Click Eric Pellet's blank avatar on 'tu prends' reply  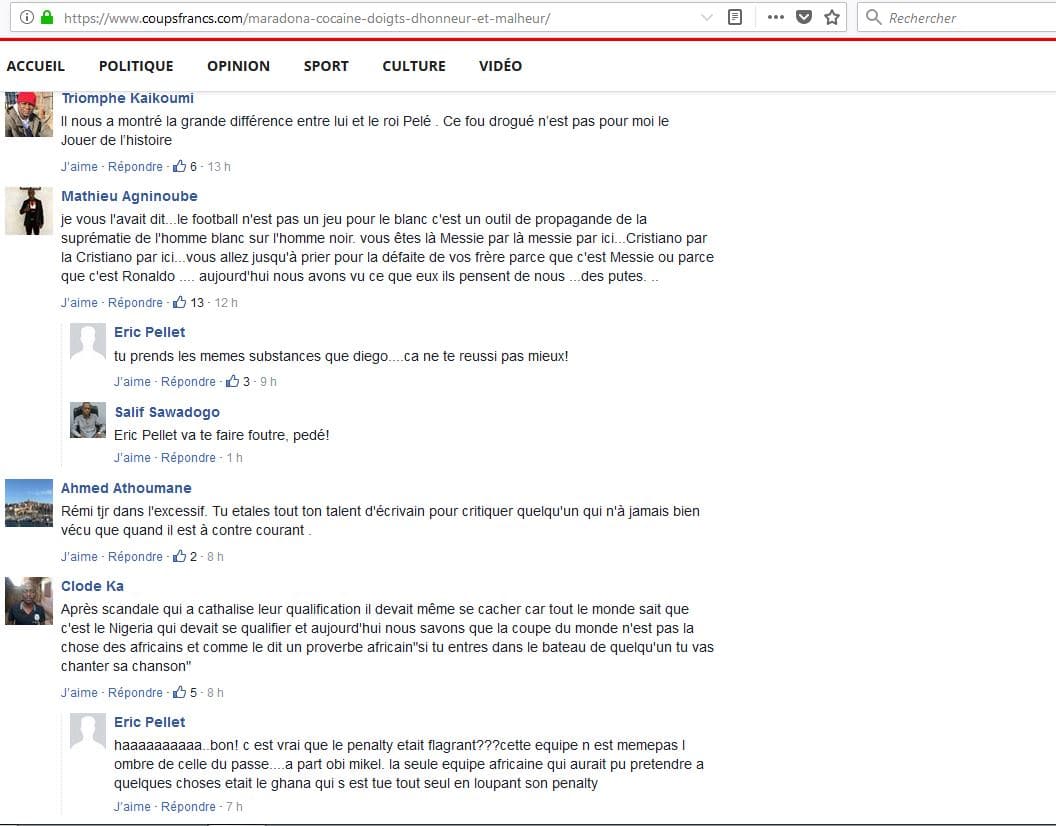(88, 341)
